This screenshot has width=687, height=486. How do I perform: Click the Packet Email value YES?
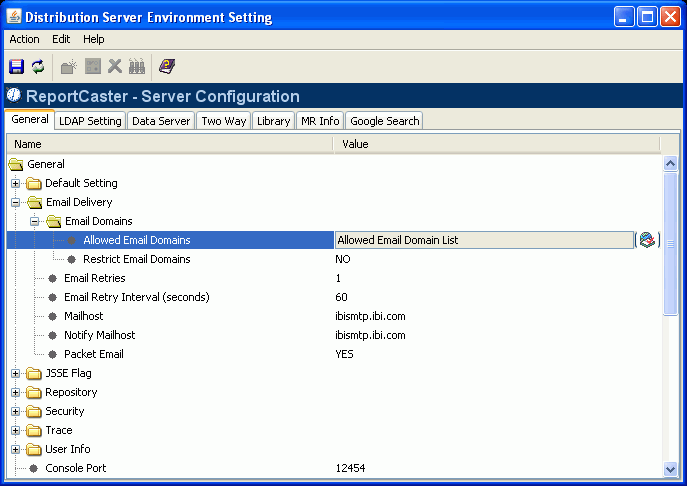point(344,354)
